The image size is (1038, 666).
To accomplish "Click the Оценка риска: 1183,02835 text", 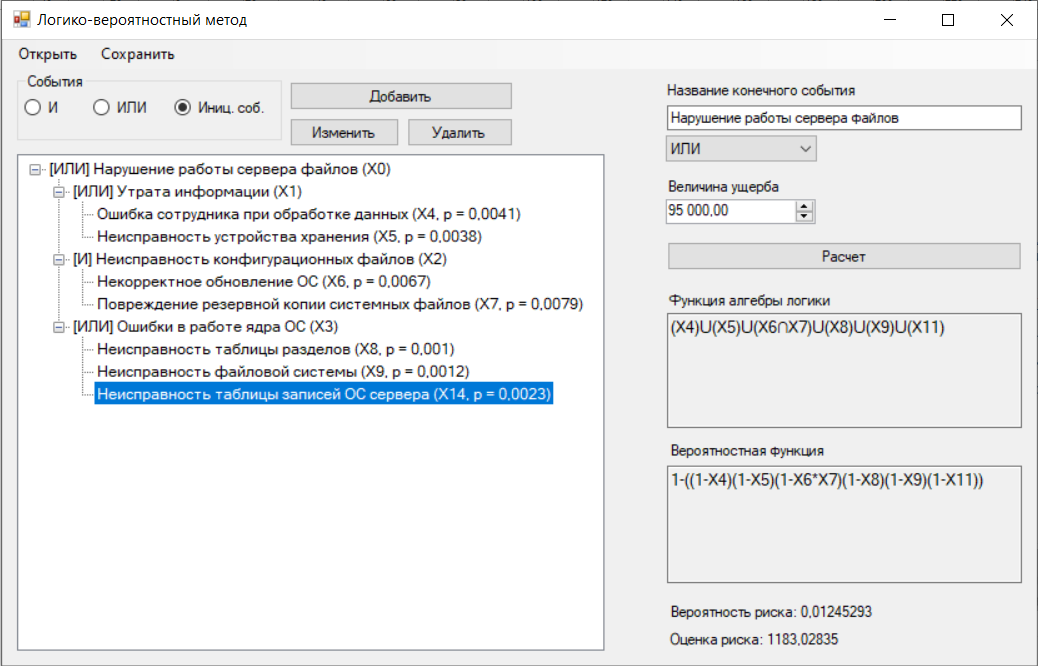I will [x=754, y=640].
